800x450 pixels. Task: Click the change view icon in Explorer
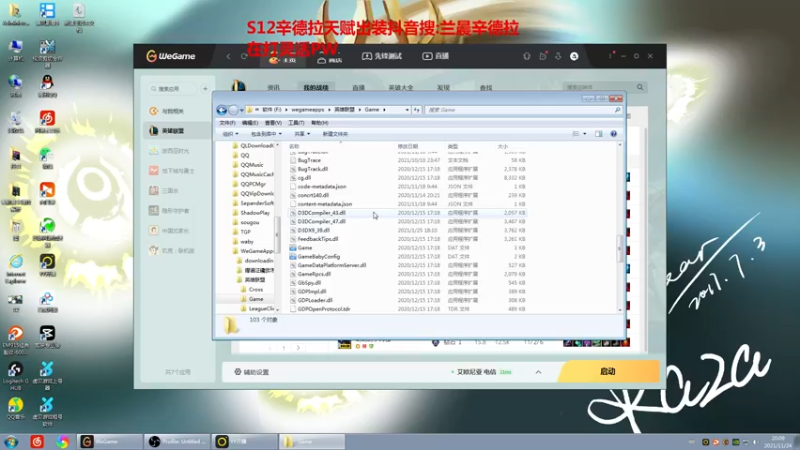click(x=576, y=134)
